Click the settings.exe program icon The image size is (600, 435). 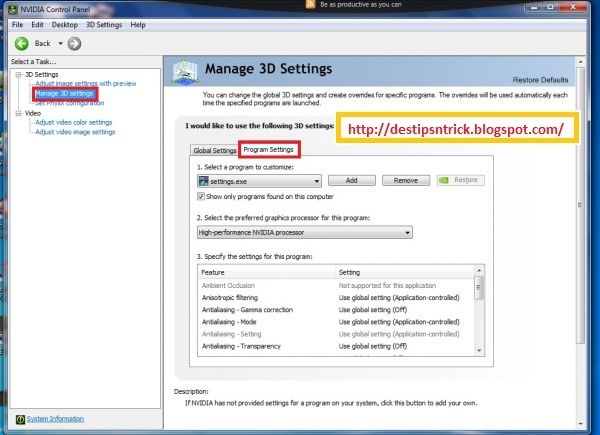[x=204, y=181]
